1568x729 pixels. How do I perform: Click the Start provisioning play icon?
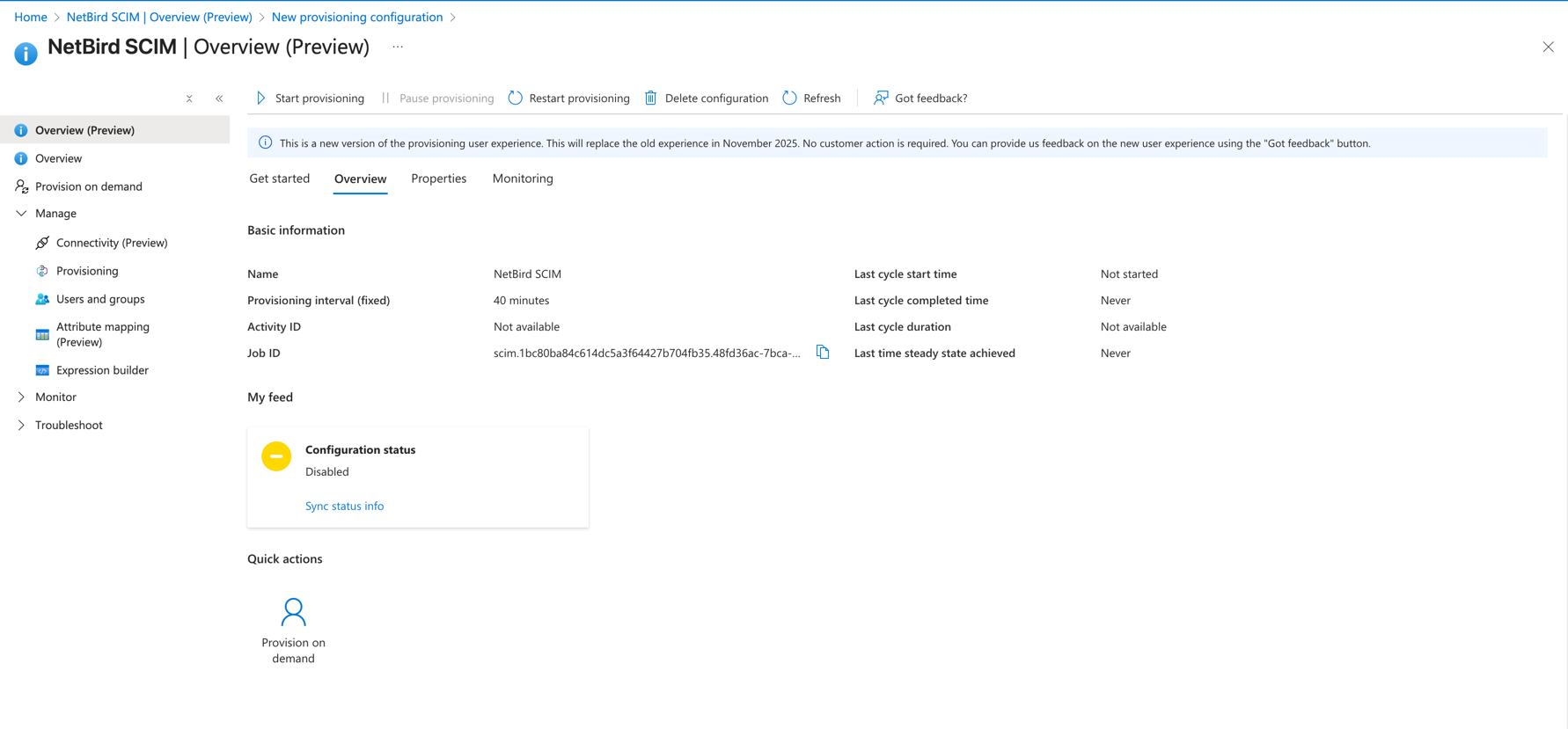(261, 98)
